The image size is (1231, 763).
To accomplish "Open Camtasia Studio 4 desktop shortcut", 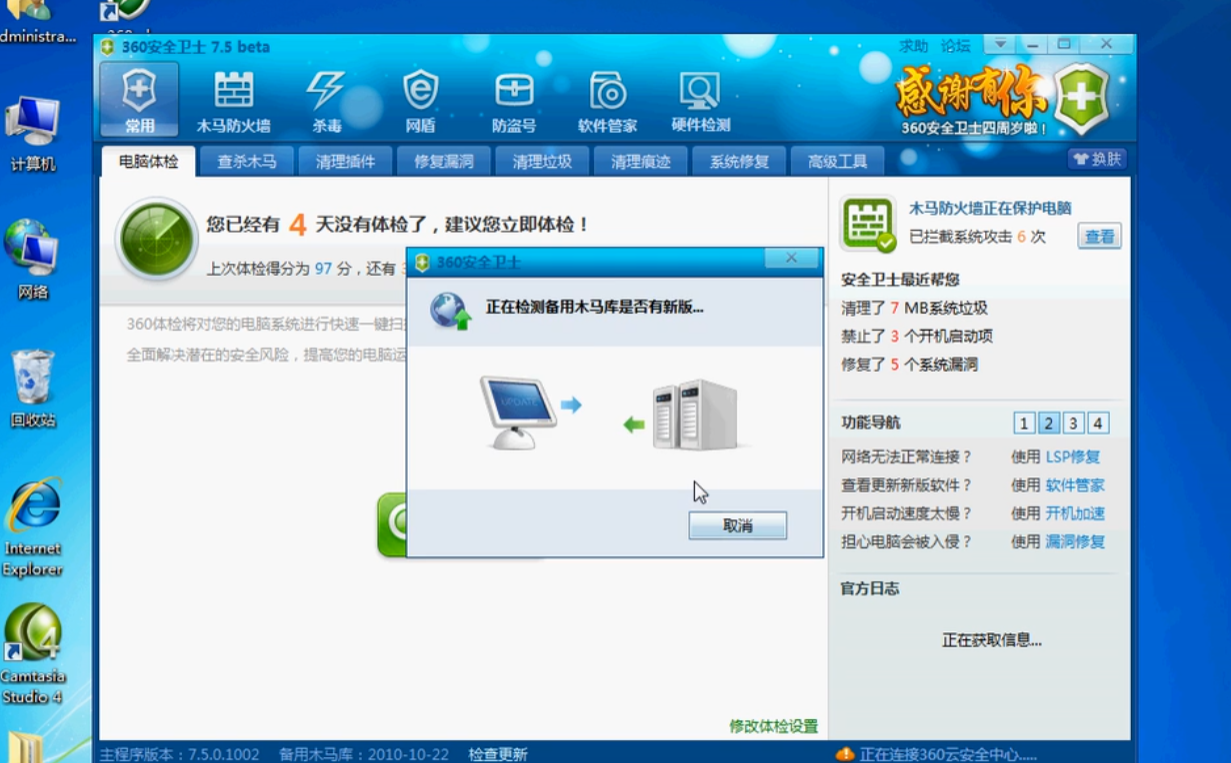I will 33,655.
